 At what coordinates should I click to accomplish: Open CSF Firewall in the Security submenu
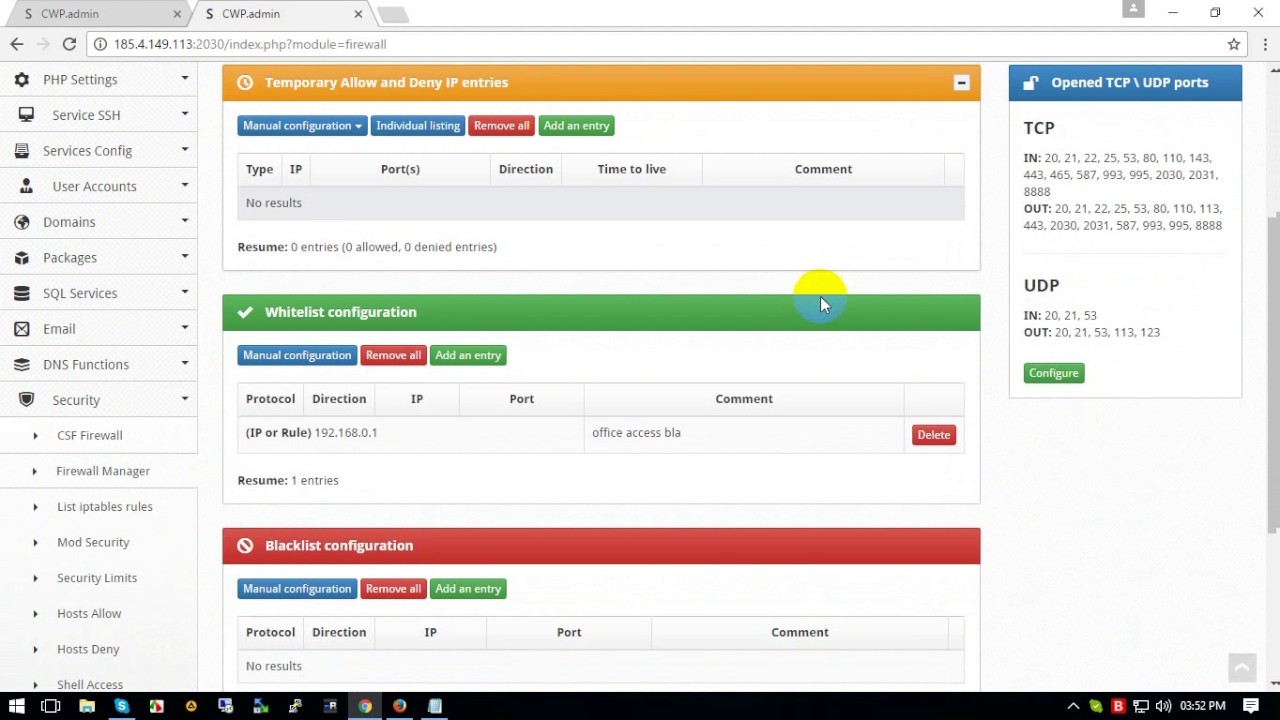[x=90, y=436]
